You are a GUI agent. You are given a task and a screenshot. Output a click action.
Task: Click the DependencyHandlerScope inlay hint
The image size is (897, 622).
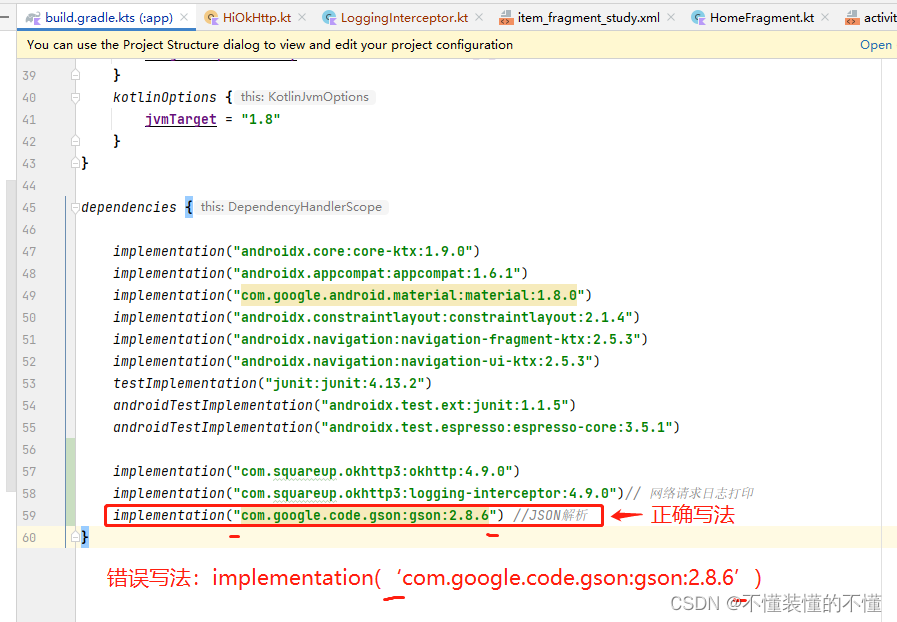tap(291, 207)
